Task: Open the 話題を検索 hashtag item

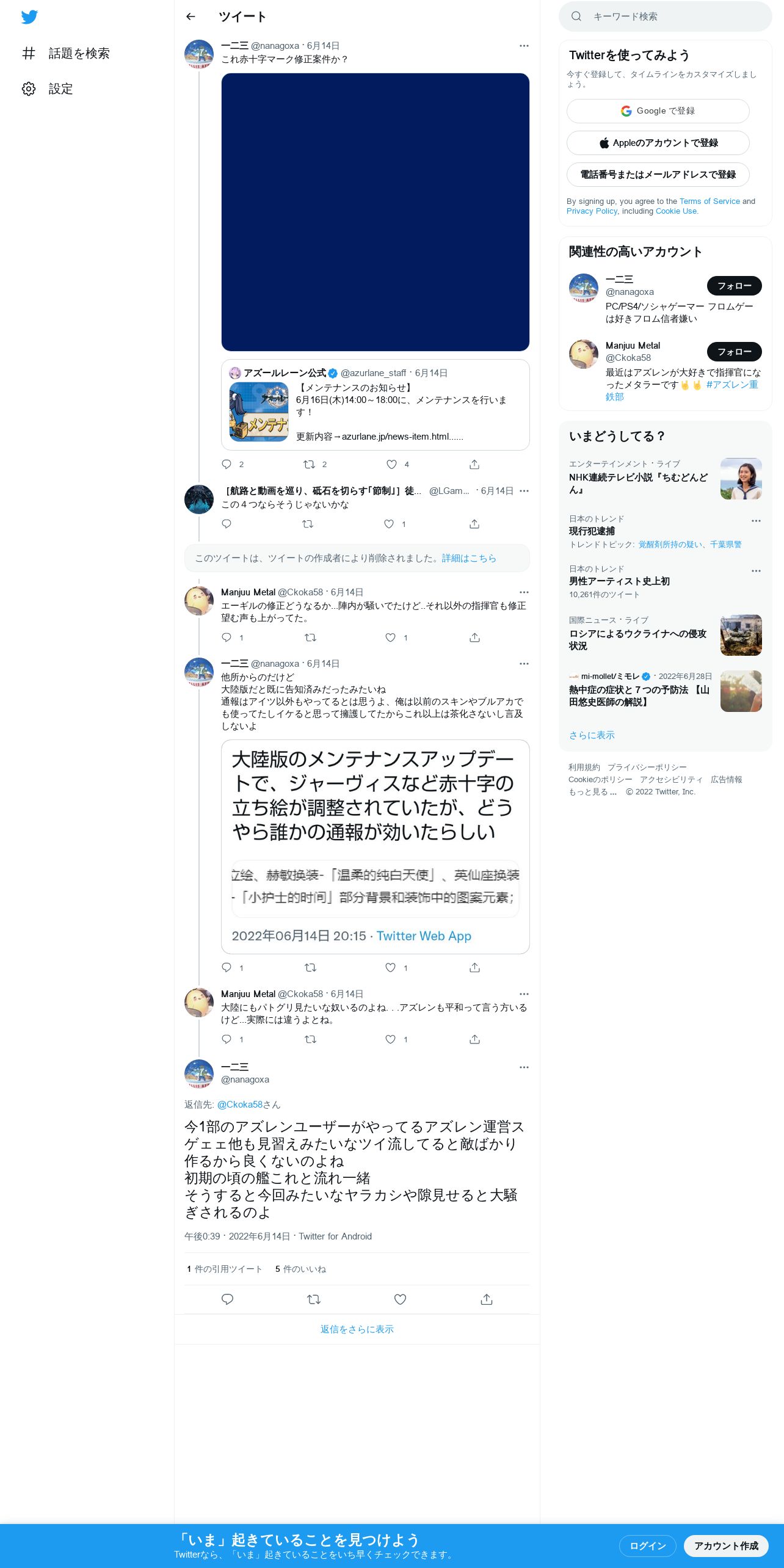Action: (66, 54)
